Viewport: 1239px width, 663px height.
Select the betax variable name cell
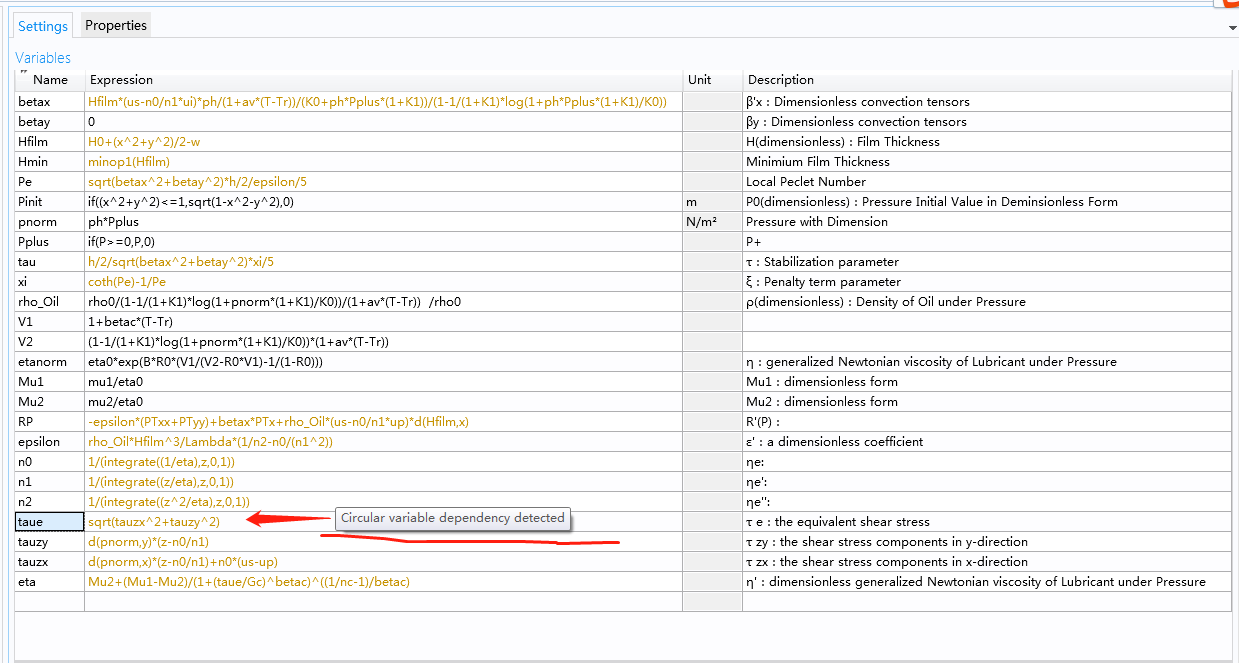point(49,102)
